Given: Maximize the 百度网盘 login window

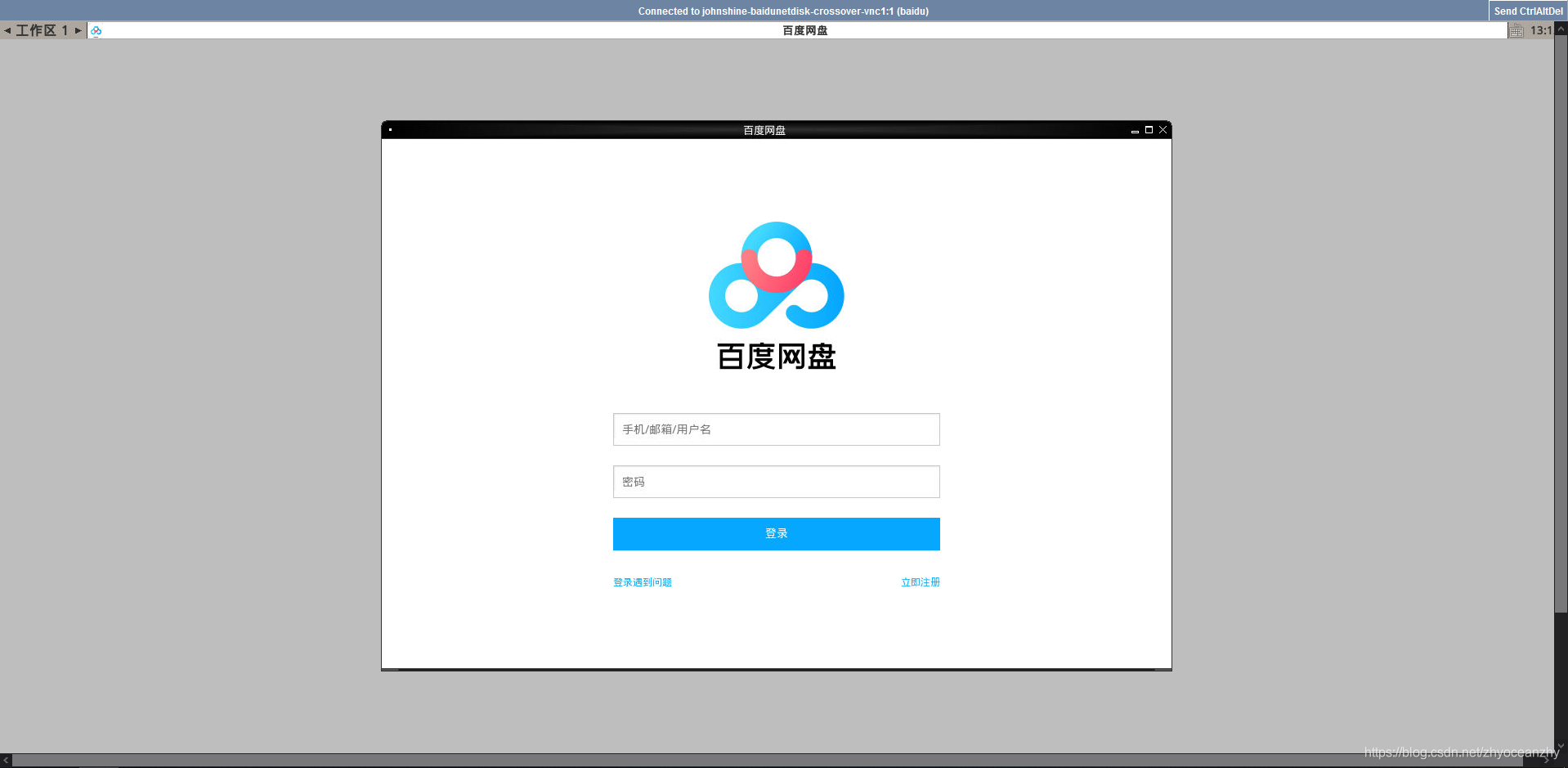Looking at the screenshot, I should [x=1149, y=130].
